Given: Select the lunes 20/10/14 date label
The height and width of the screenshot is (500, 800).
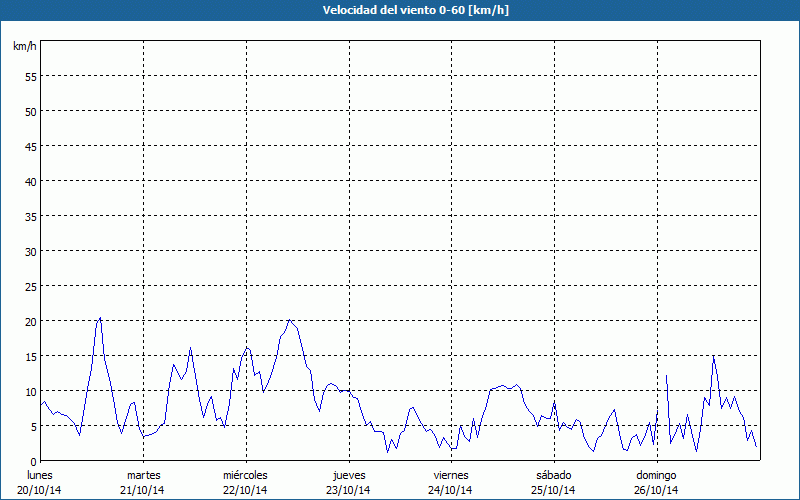Looking at the screenshot, I should [x=40, y=482].
